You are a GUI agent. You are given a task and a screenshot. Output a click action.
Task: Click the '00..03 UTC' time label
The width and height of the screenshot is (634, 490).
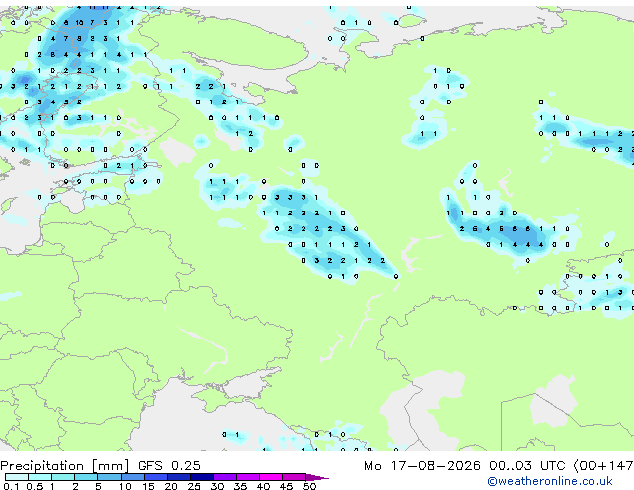pos(527,466)
